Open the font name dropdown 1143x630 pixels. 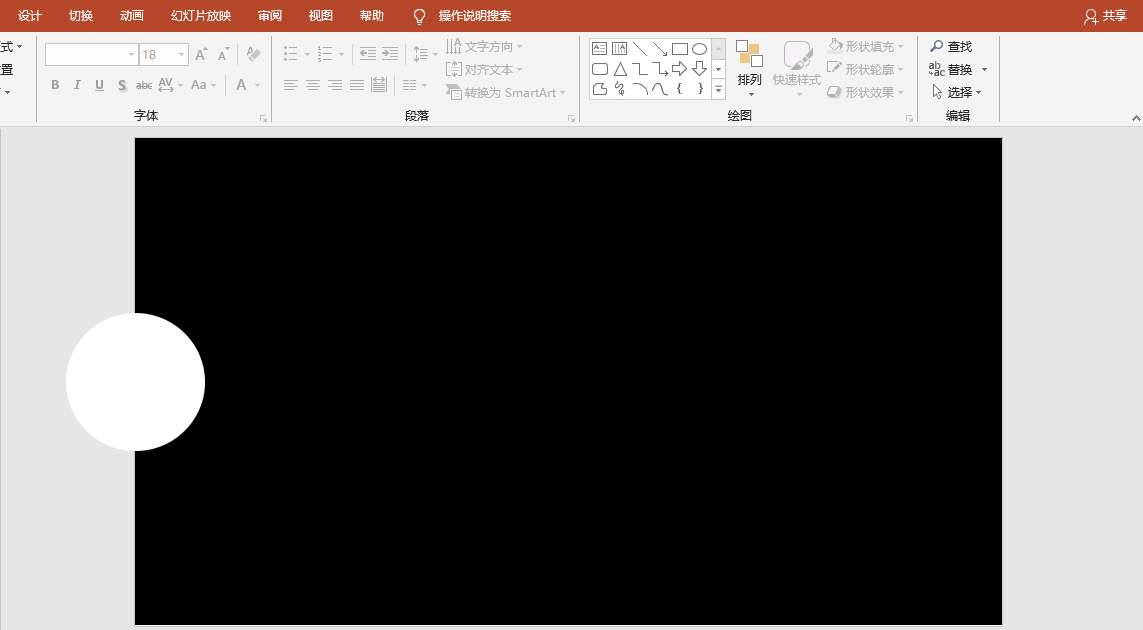coord(131,55)
